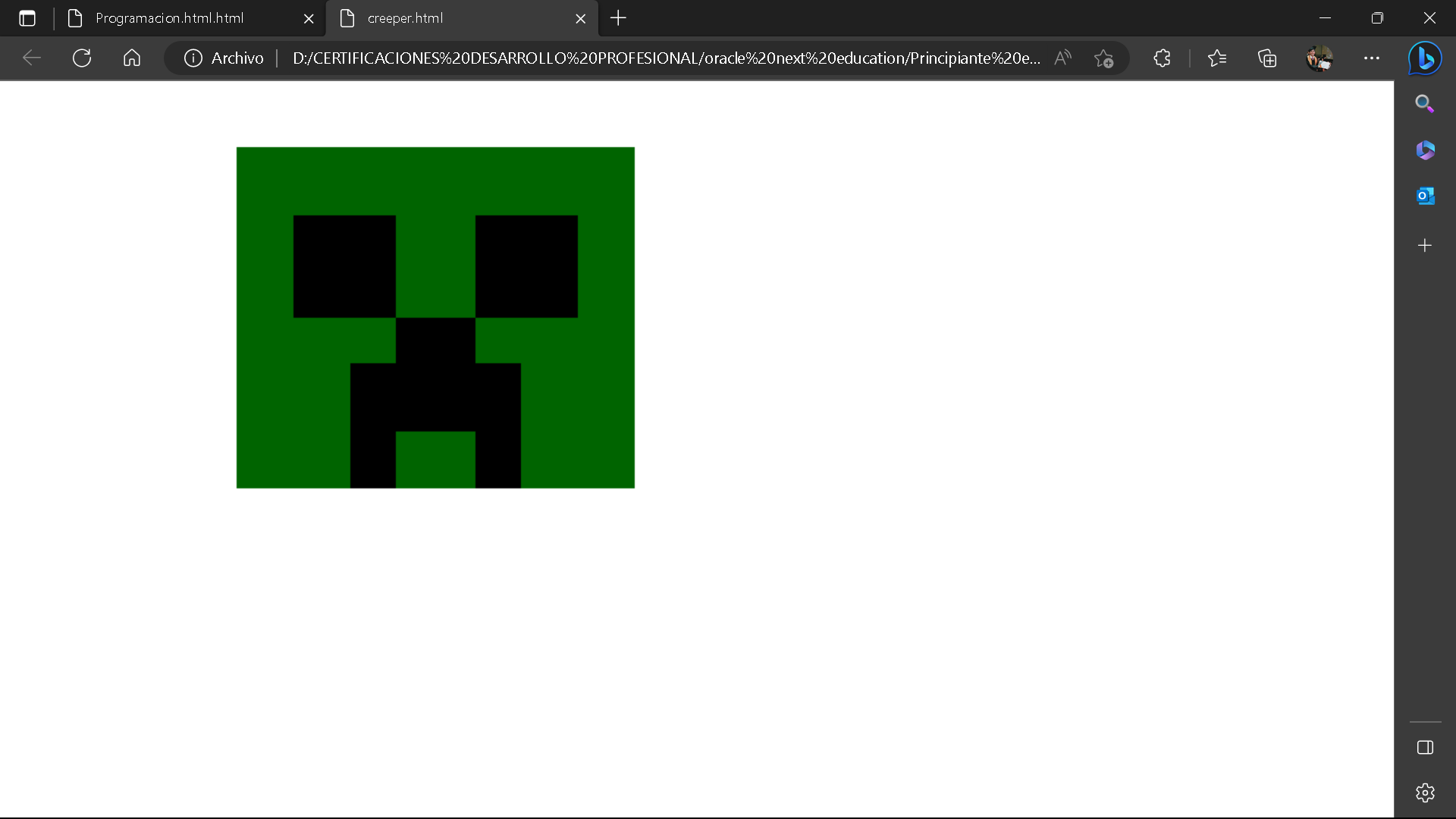This screenshot has width=1456, height=819.
Task: Open the Bing chat sidebar button
Action: 1425,58
